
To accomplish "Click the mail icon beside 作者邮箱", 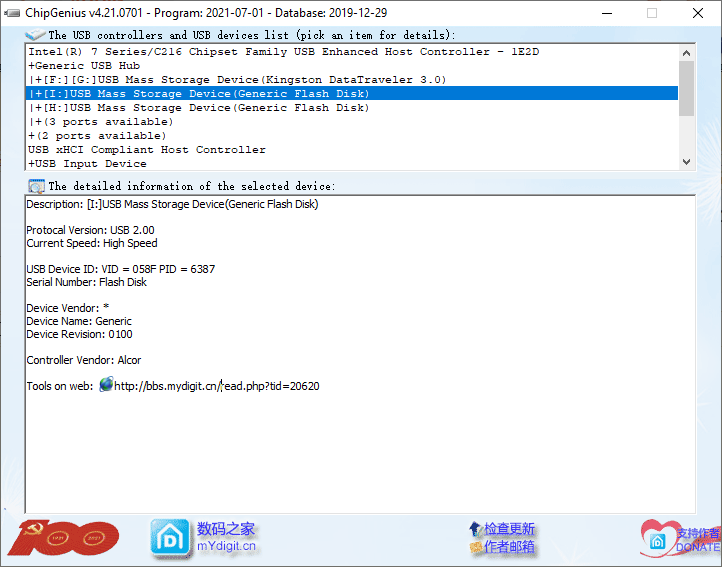I will [476, 547].
